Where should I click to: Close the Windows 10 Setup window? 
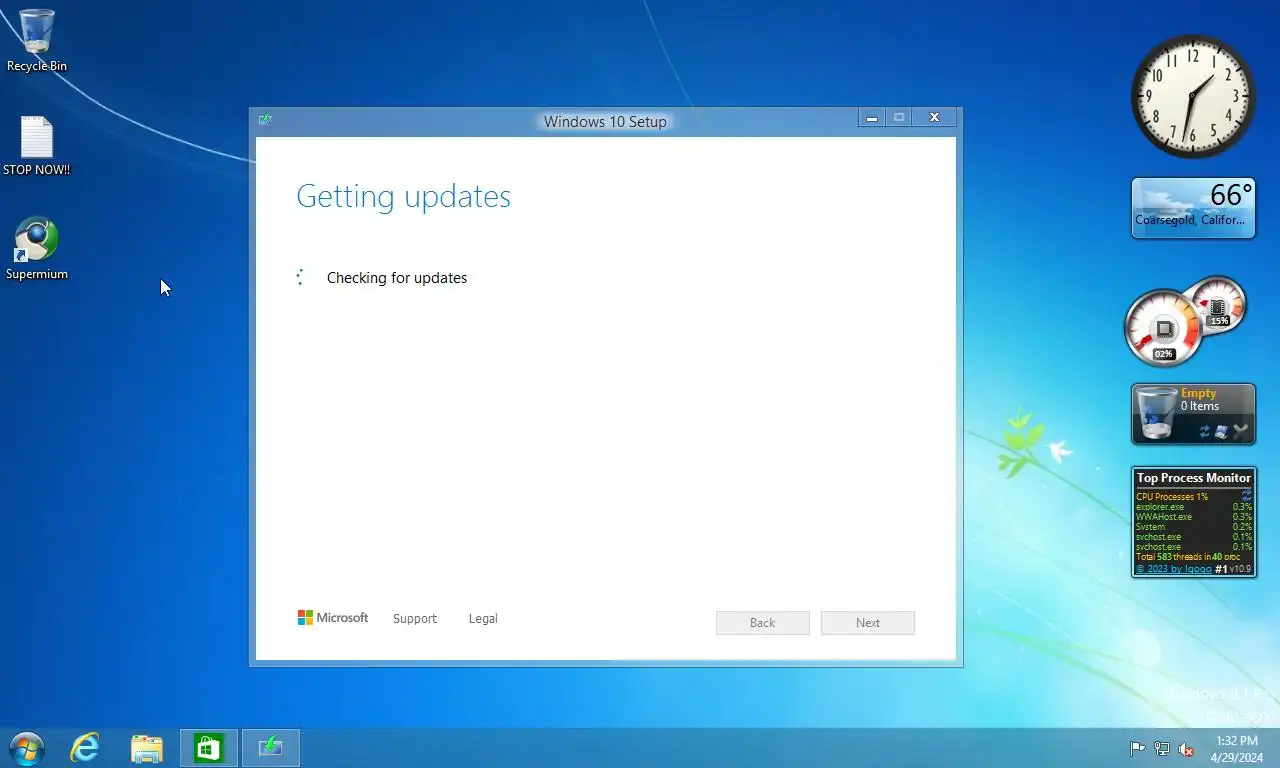coord(935,118)
